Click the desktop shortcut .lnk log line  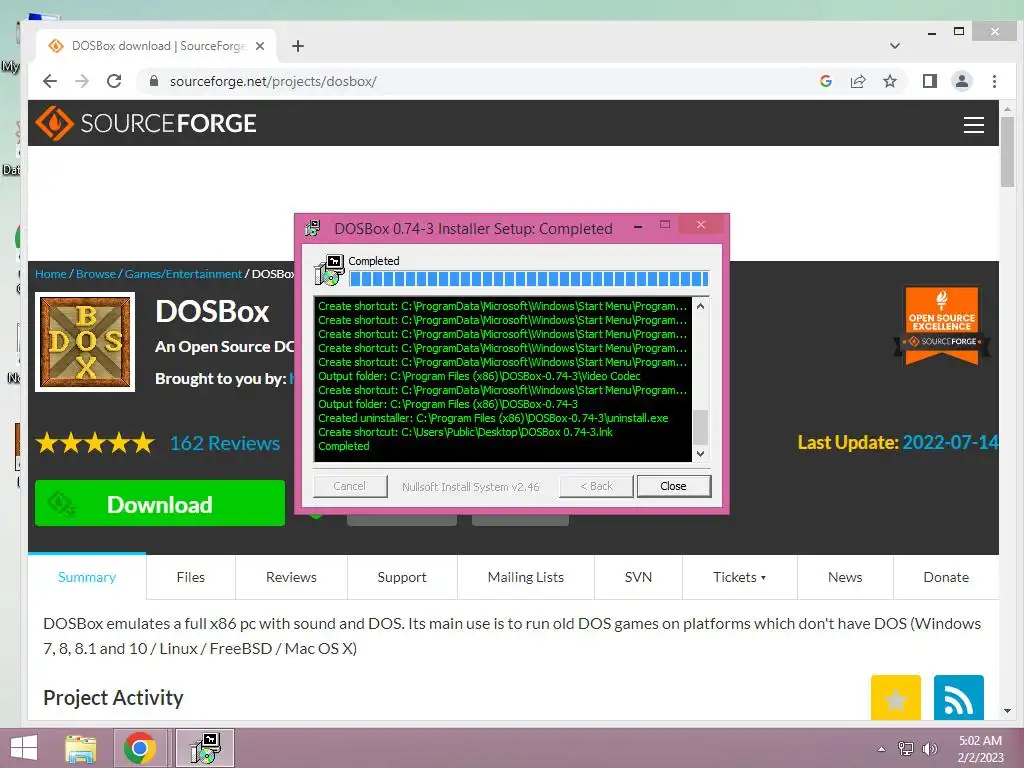point(465,432)
